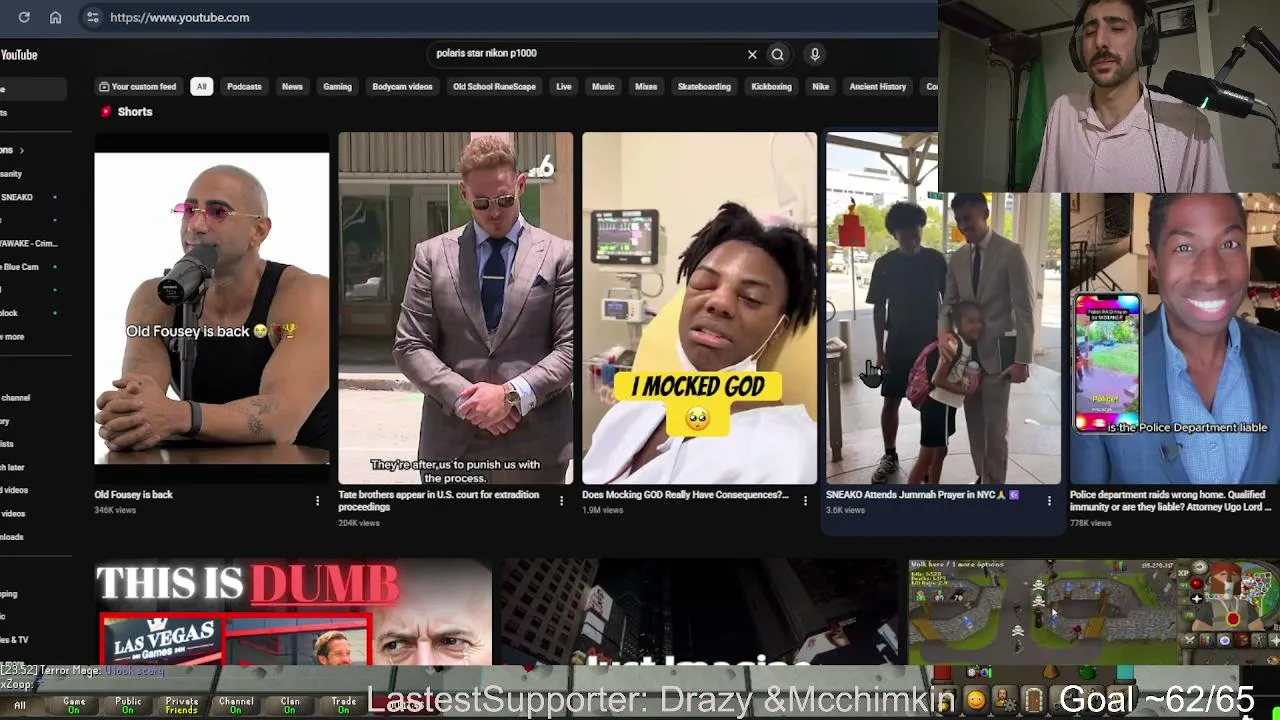Open more options for SNEAKO Jummah Prayer short
This screenshot has width=1280, height=720.
(x=1049, y=500)
